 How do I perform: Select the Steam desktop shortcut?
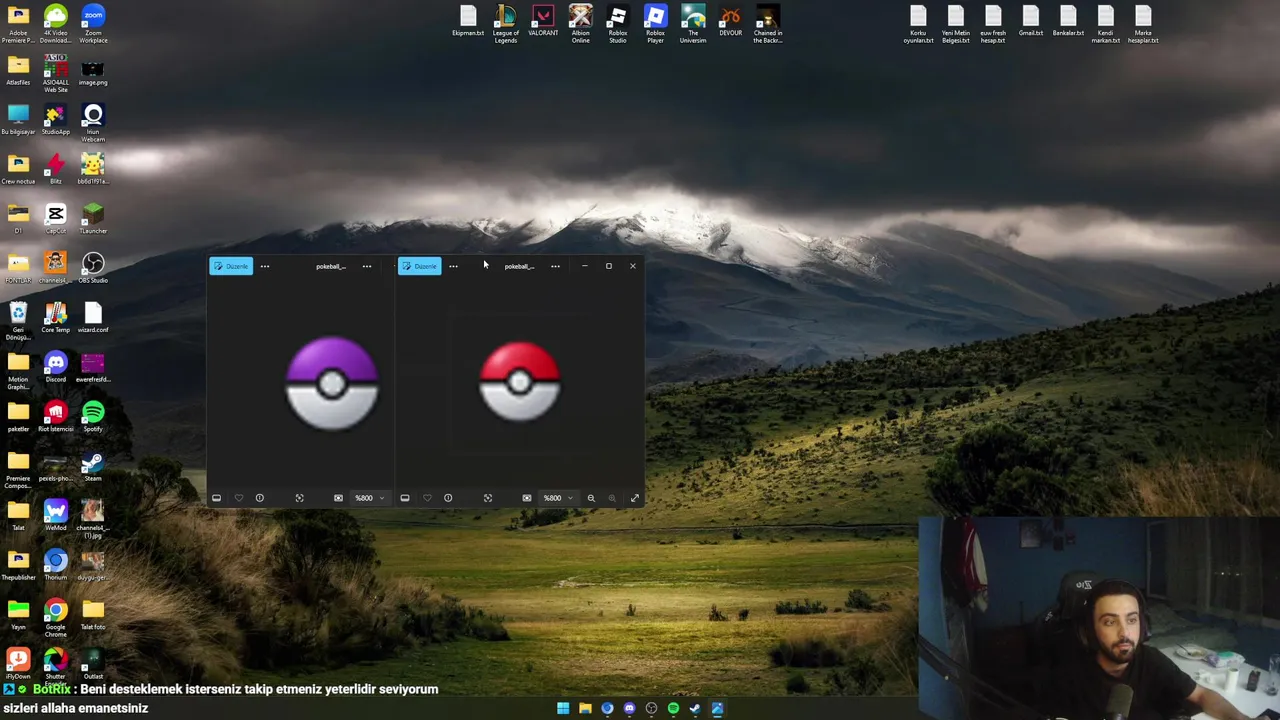[93, 466]
